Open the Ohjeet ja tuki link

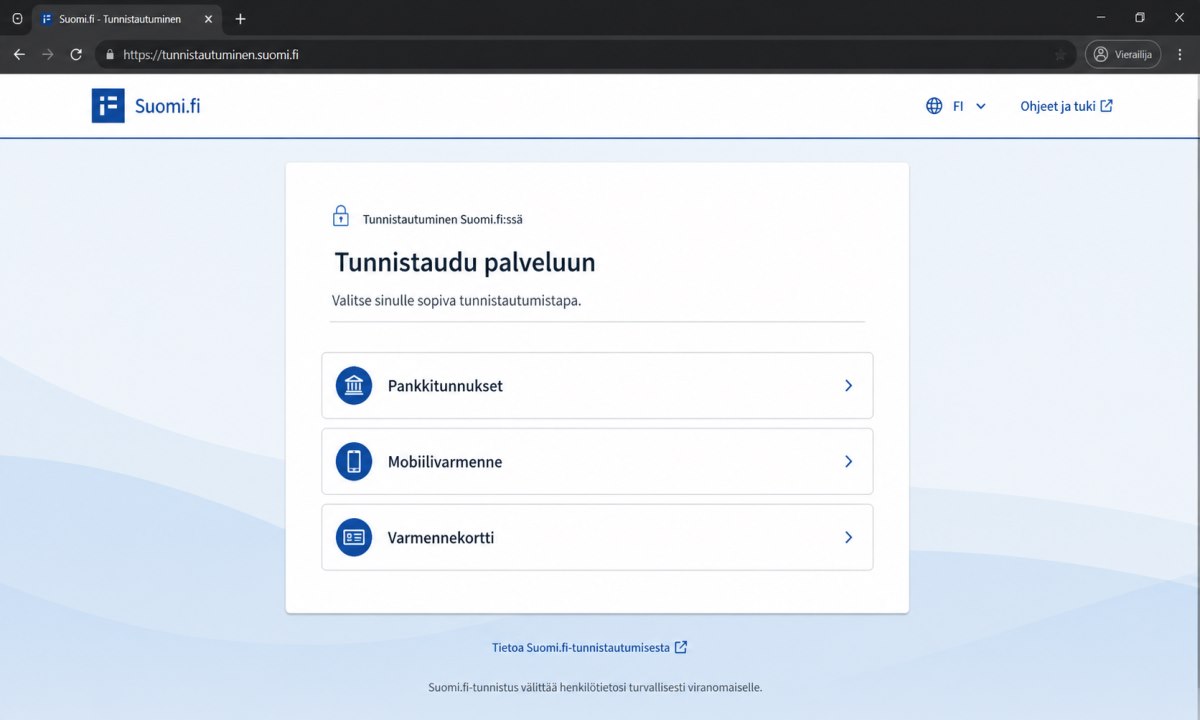[x=1066, y=106]
